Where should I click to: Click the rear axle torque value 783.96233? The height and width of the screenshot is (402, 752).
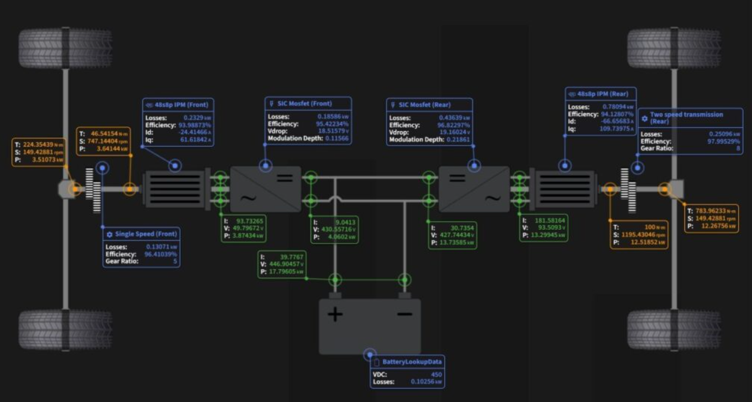[x=711, y=211]
